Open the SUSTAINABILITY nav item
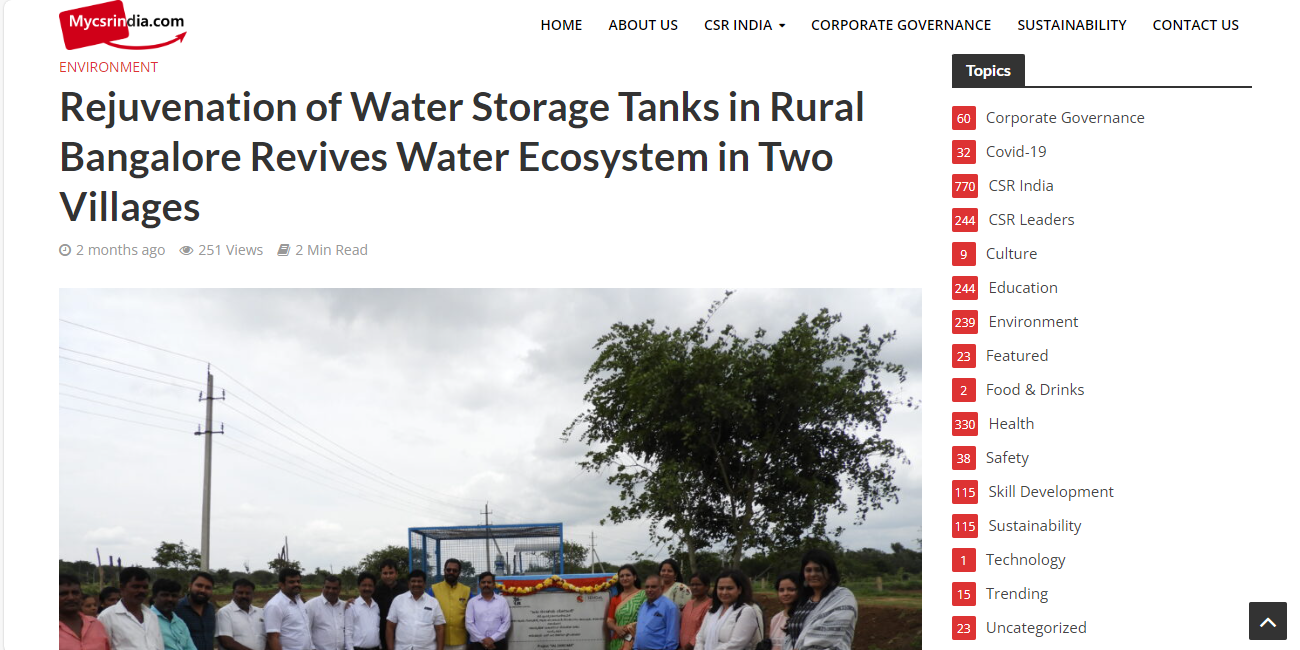 (x=1072, y=25)
